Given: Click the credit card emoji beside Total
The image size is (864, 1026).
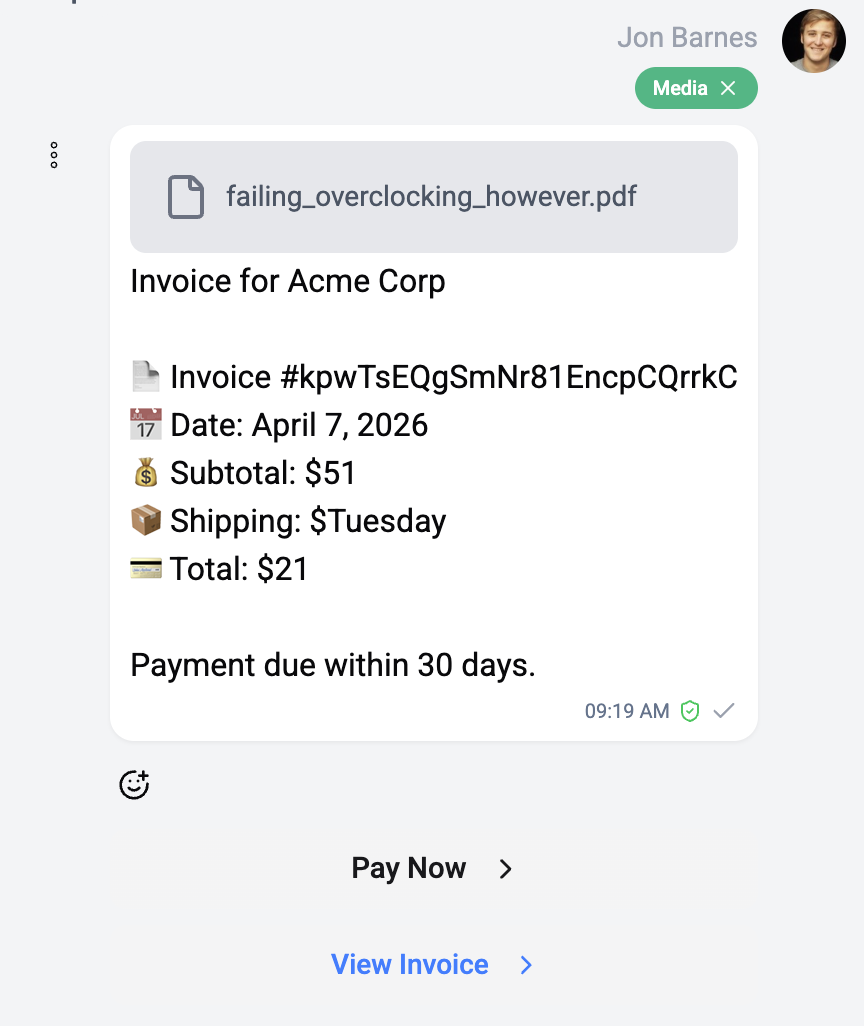Looking at the screenshot, I should tap(146, 569).
